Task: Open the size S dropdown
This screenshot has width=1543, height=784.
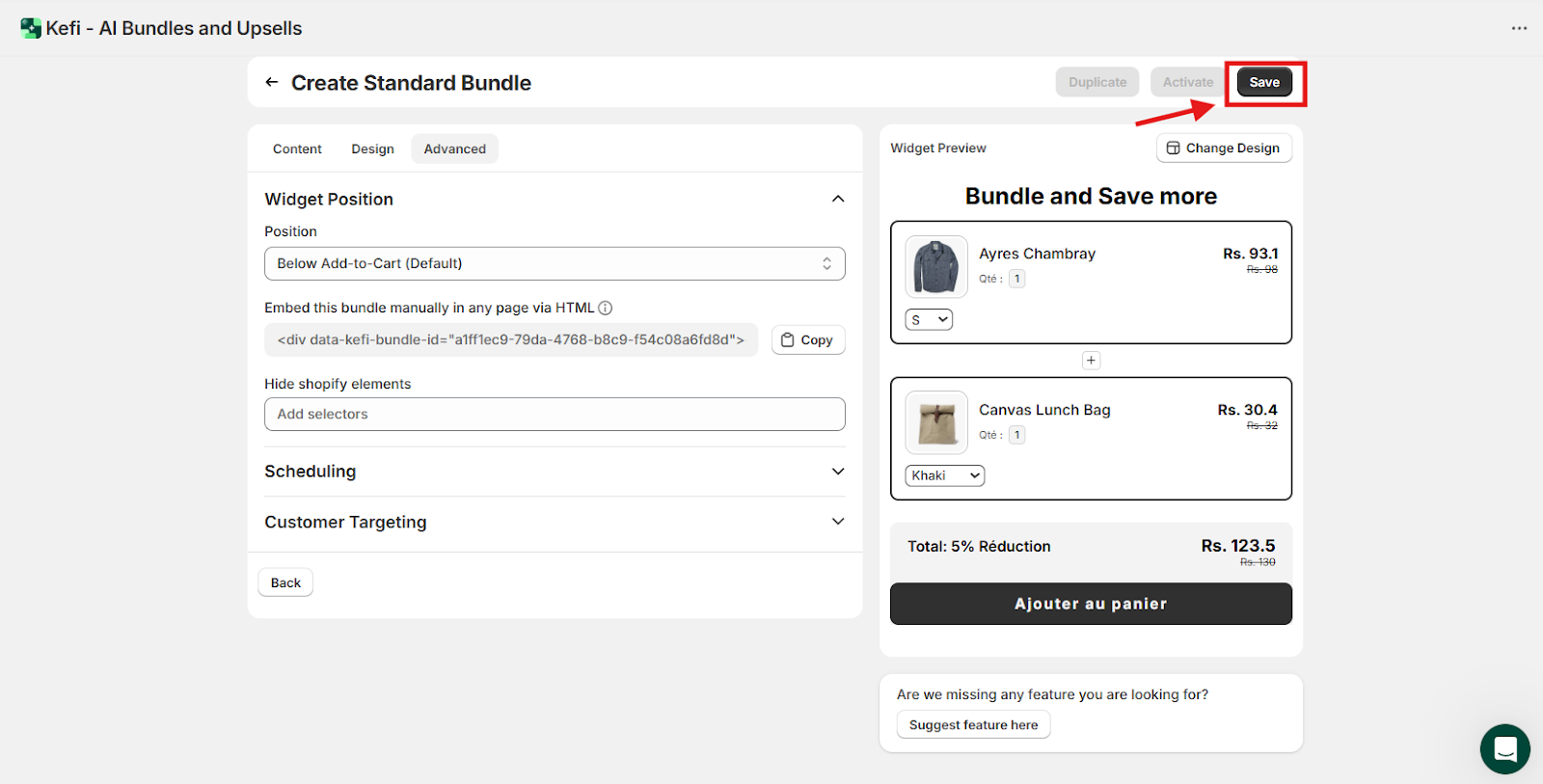Action: [929, 319]
